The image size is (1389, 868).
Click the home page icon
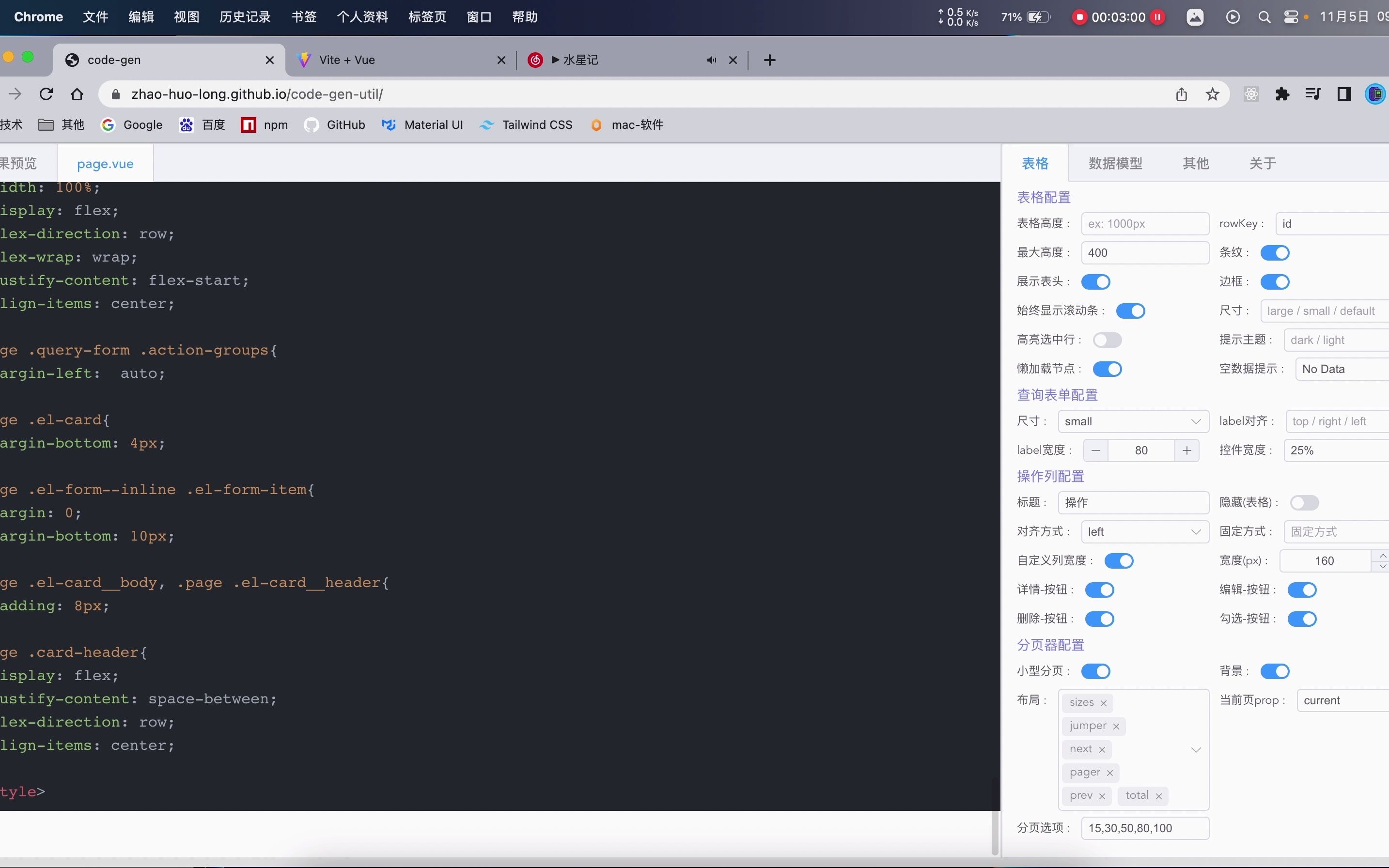point(77,94)
